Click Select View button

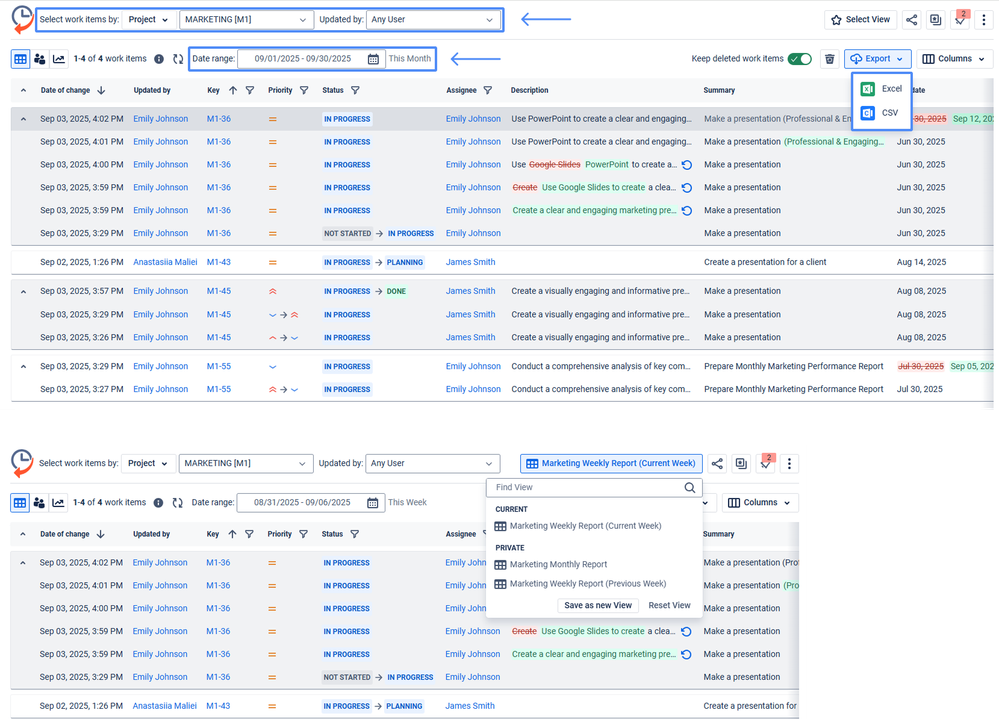point(861,20)
